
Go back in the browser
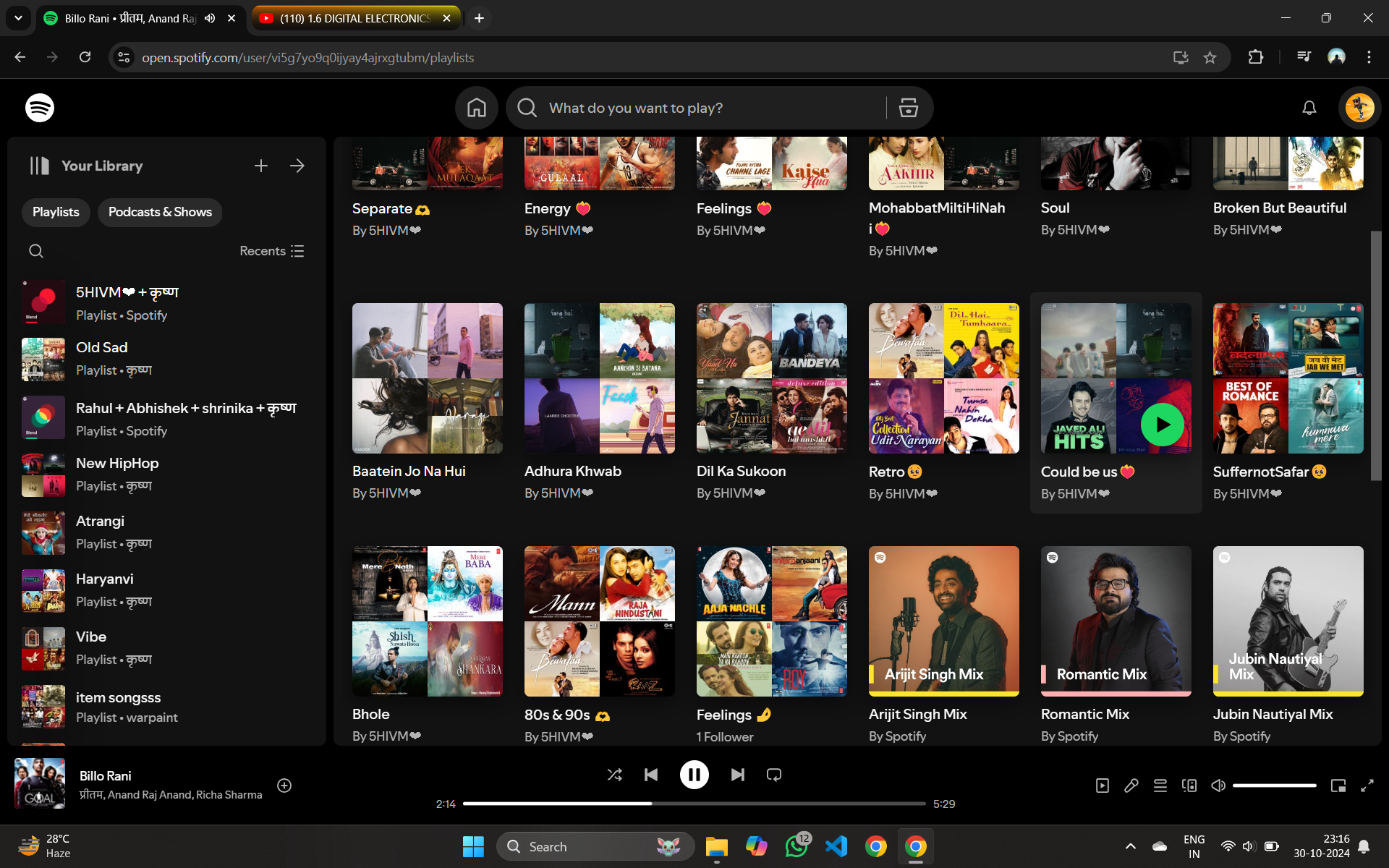pos(20,57)
